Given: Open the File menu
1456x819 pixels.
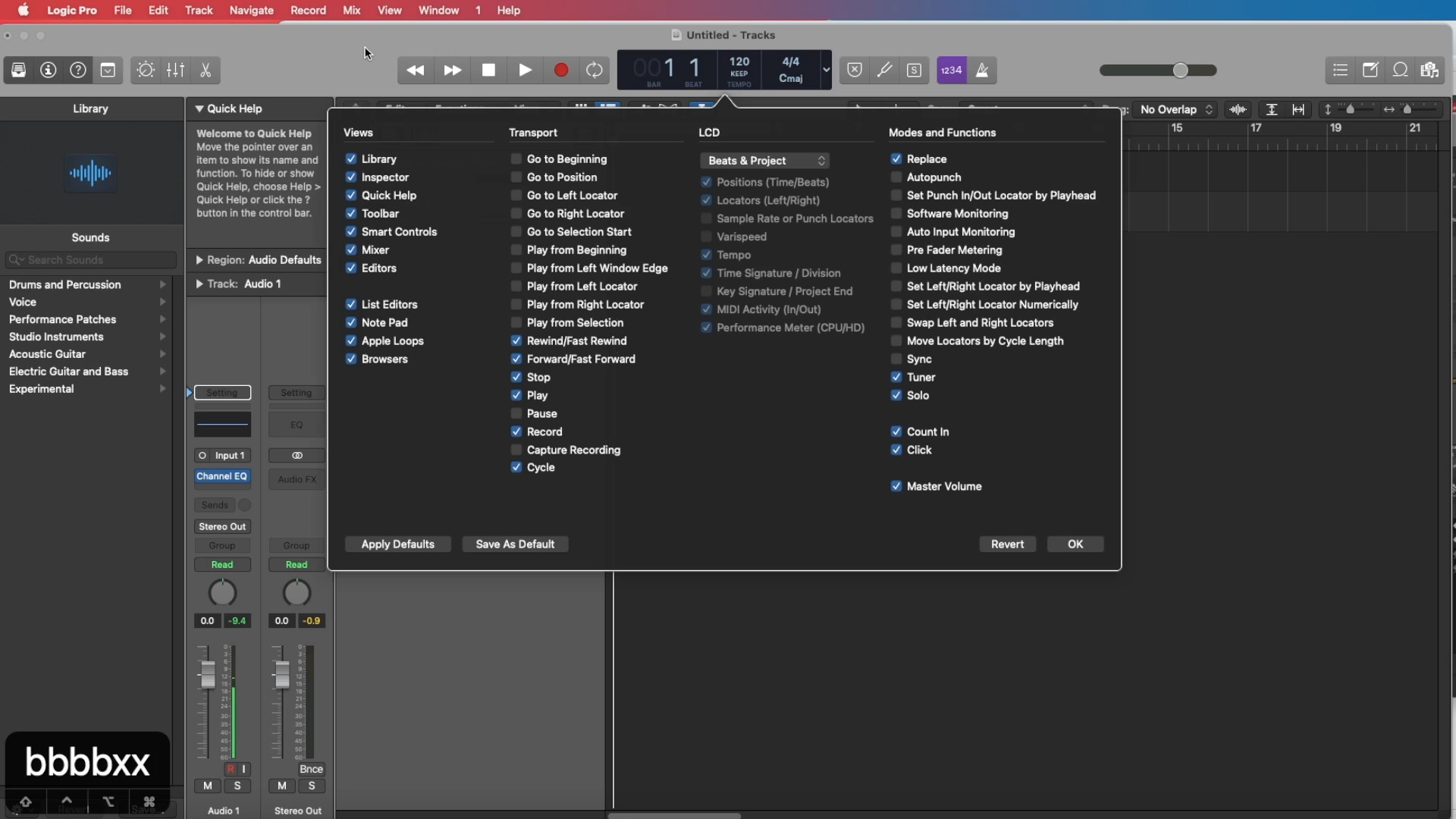Looking at the screenshot, I should tap(123, 11).
